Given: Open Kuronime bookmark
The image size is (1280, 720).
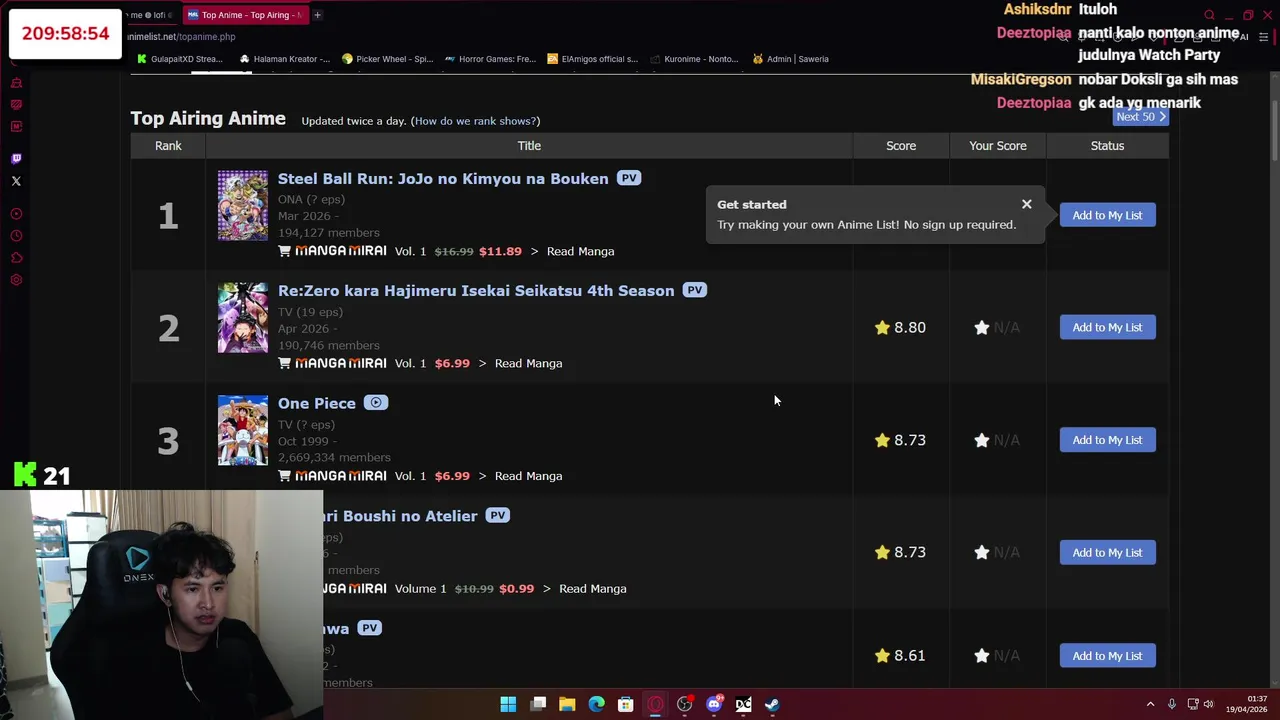Looking at the screenshot, I should tap(694, 59).
